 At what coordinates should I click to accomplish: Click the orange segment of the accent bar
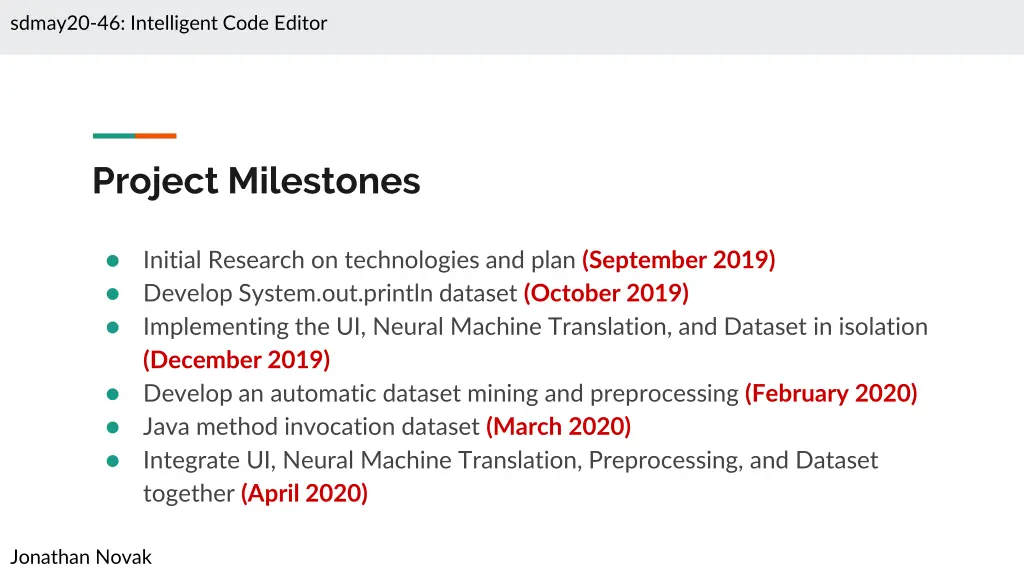pyautogui.click(x=156, y=136)
